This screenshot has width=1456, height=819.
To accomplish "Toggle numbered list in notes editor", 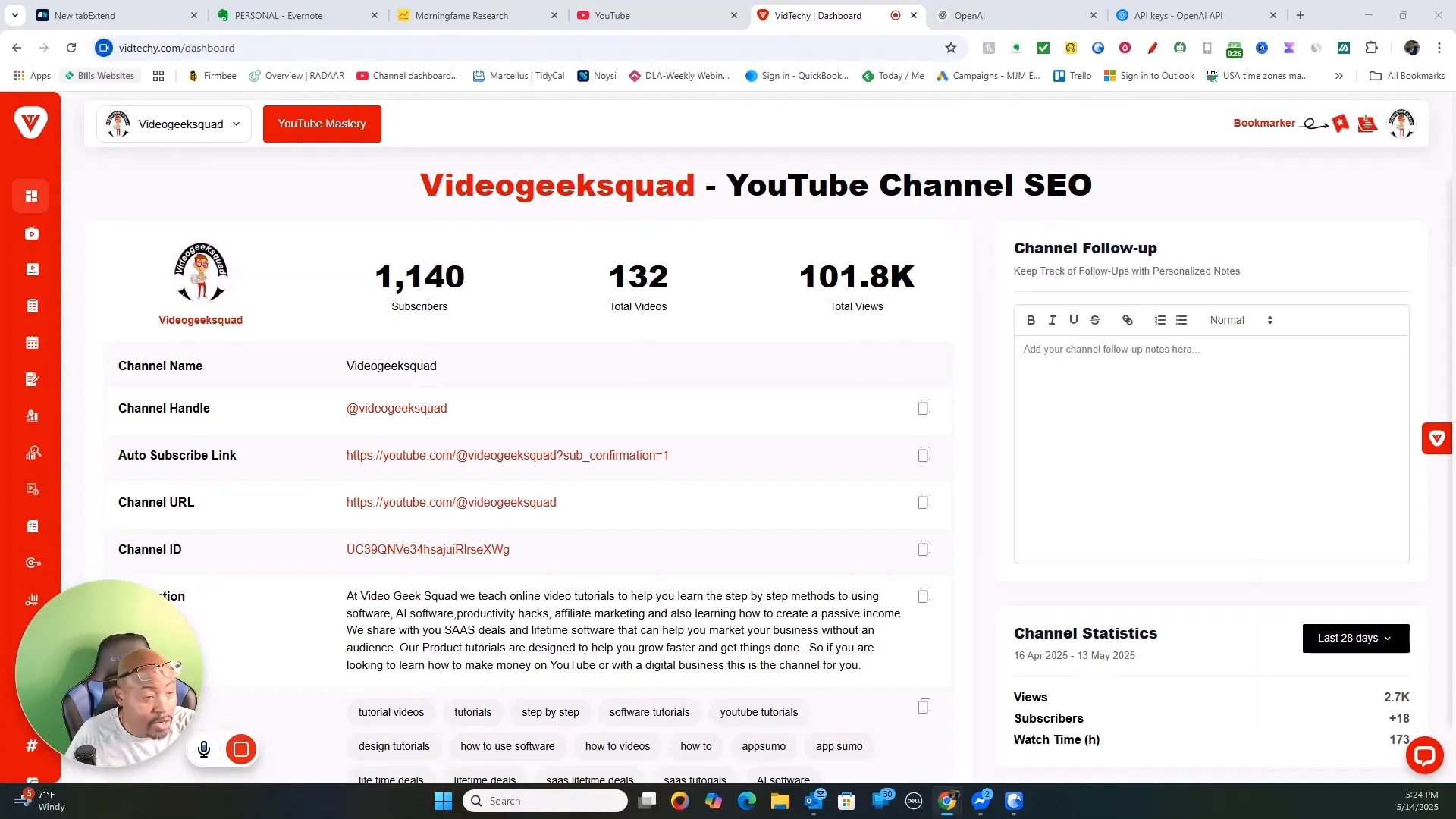I will point(1159,320).
